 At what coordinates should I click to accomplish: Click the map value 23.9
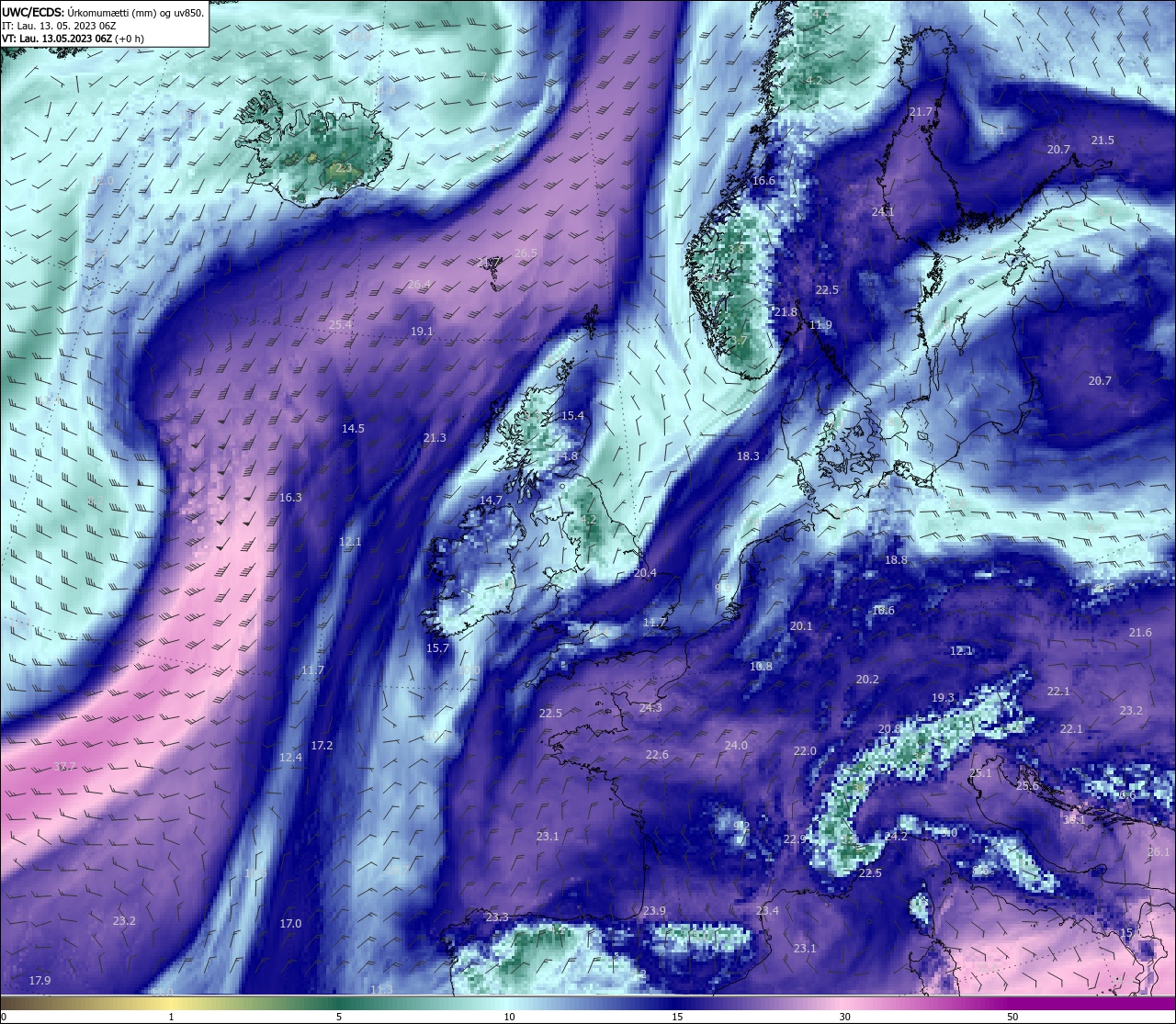coord(654,911)
